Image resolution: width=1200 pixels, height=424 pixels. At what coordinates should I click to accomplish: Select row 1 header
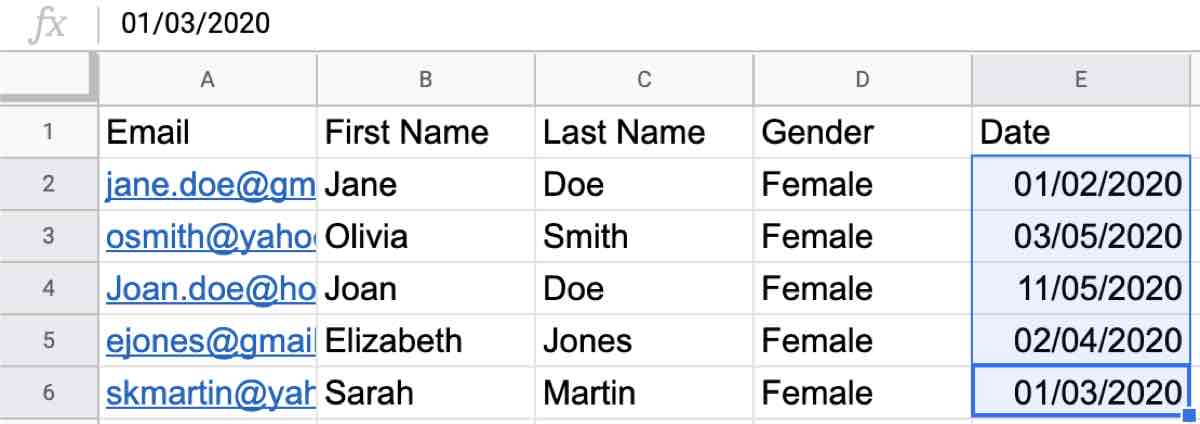tap(49, 132)
